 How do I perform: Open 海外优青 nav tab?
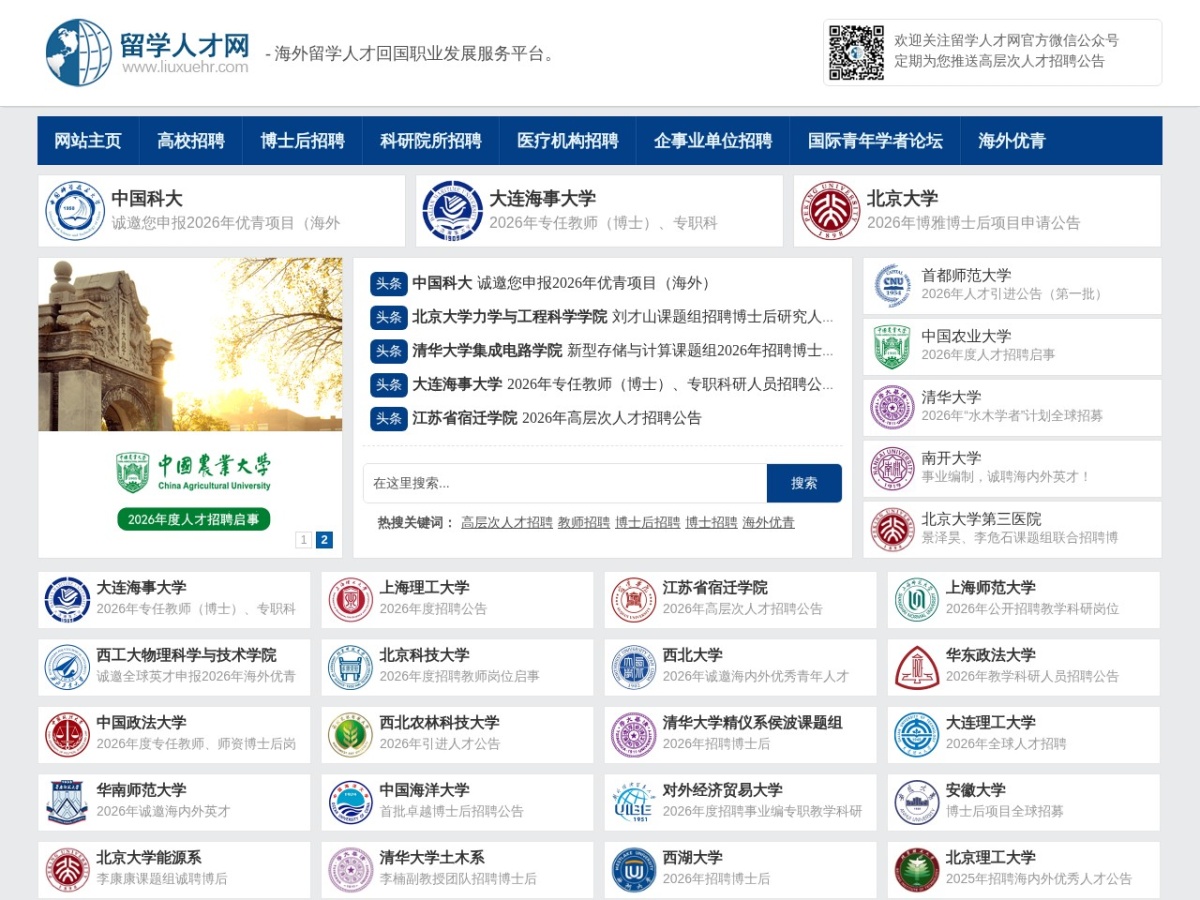tap(1012, 140)
